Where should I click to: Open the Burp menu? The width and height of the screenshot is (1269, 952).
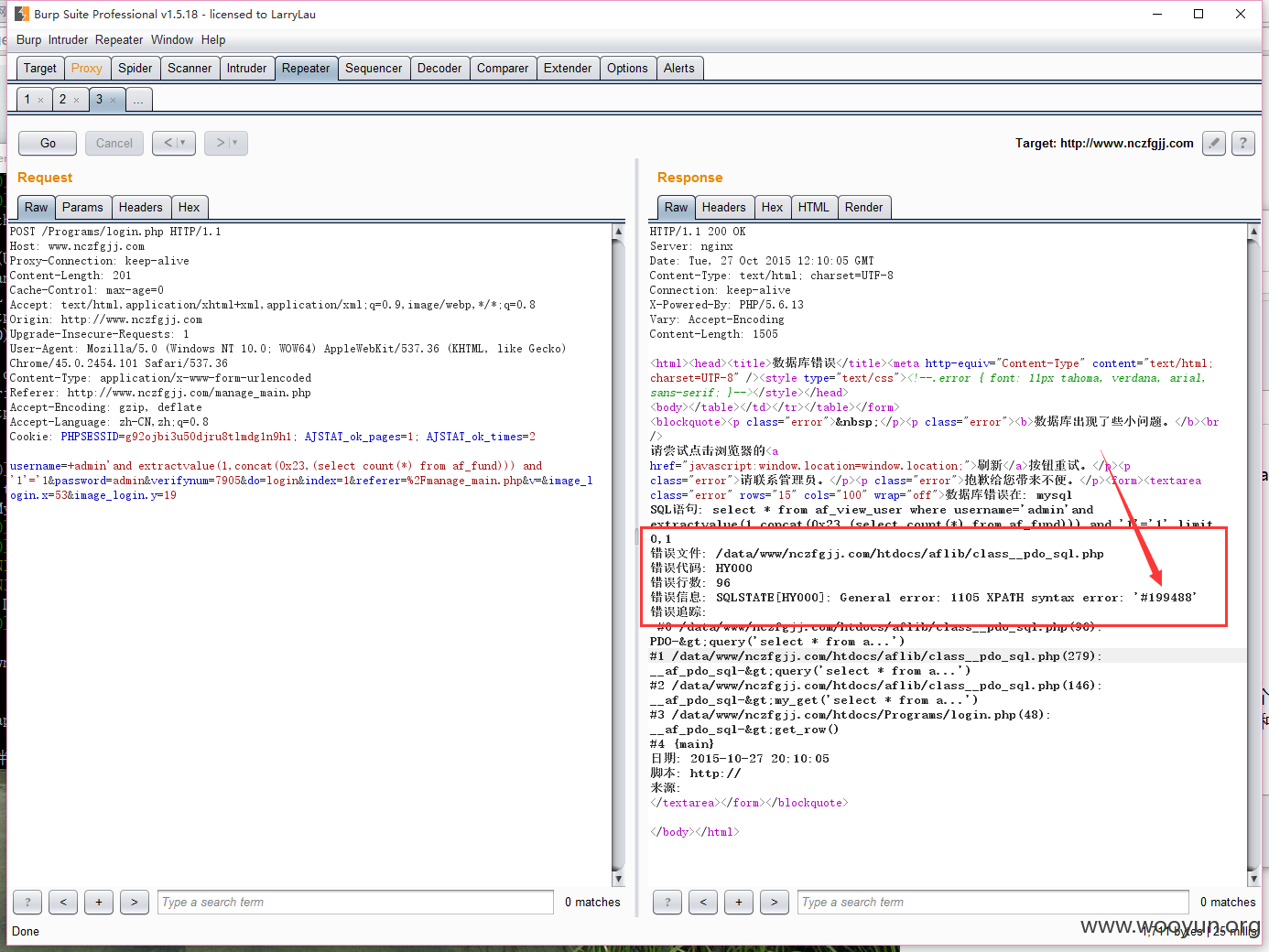(x=28, y=39)
